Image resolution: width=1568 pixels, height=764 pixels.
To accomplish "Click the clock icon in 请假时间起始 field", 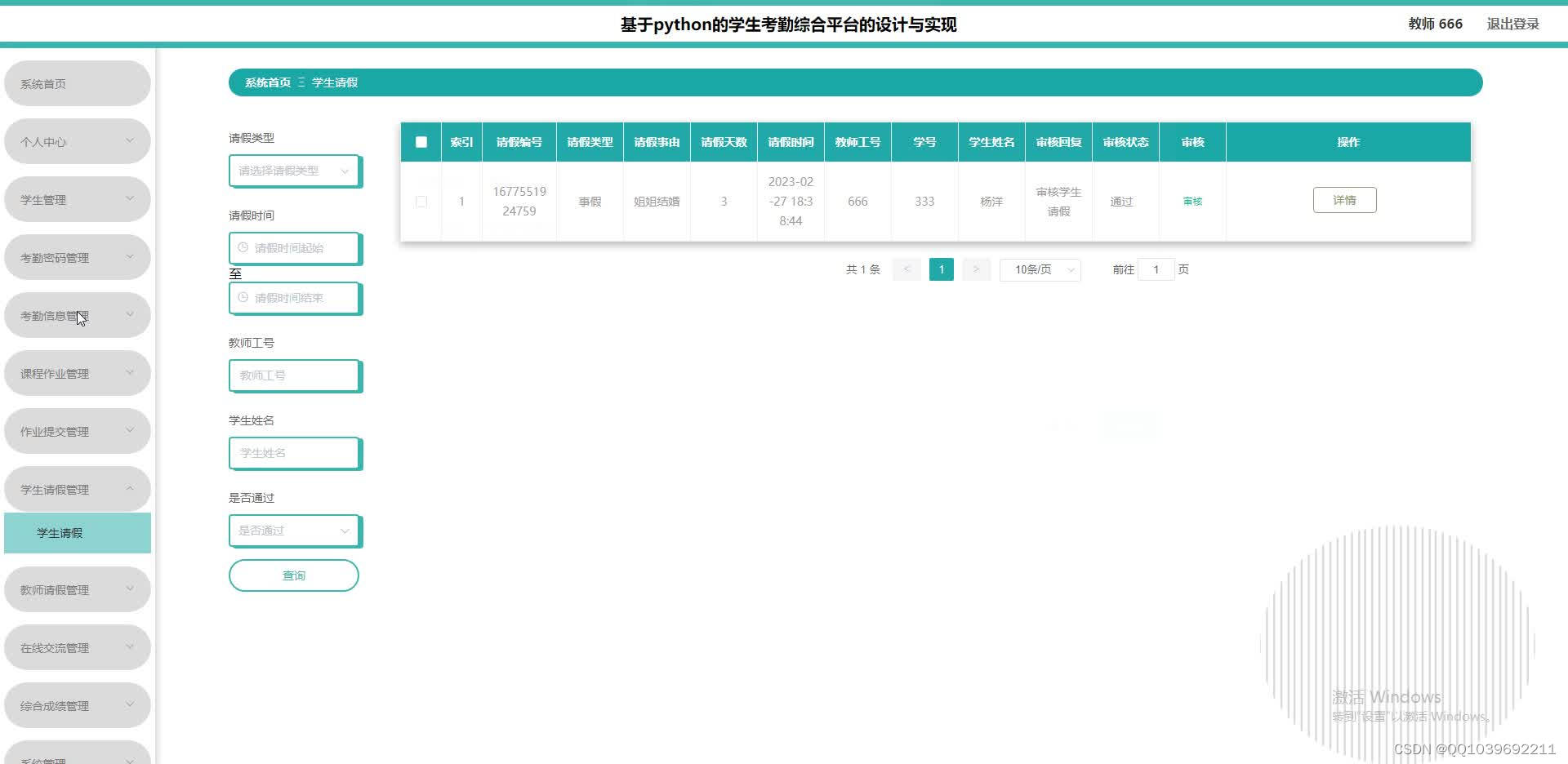I will tap(243, 247).
